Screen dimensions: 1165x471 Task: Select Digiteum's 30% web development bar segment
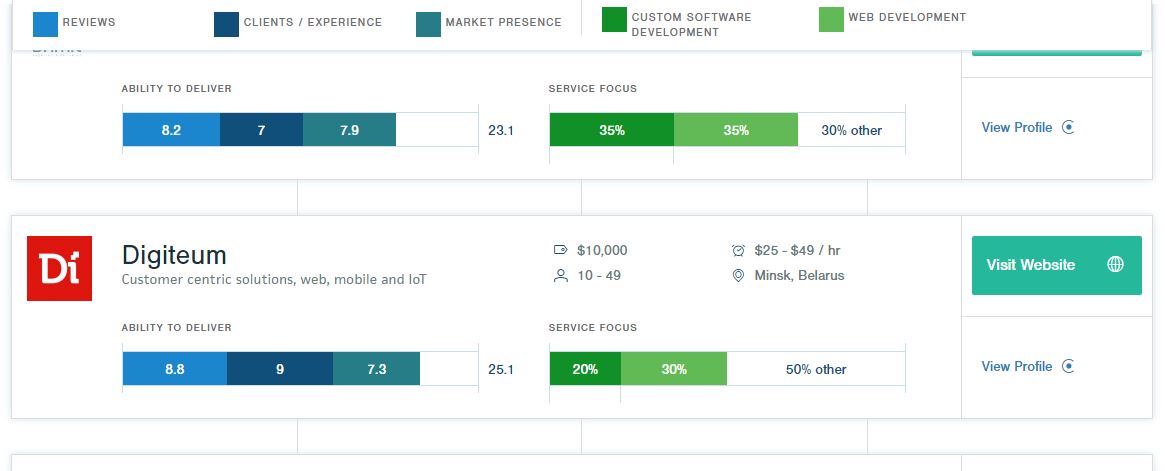pos(674,369)
